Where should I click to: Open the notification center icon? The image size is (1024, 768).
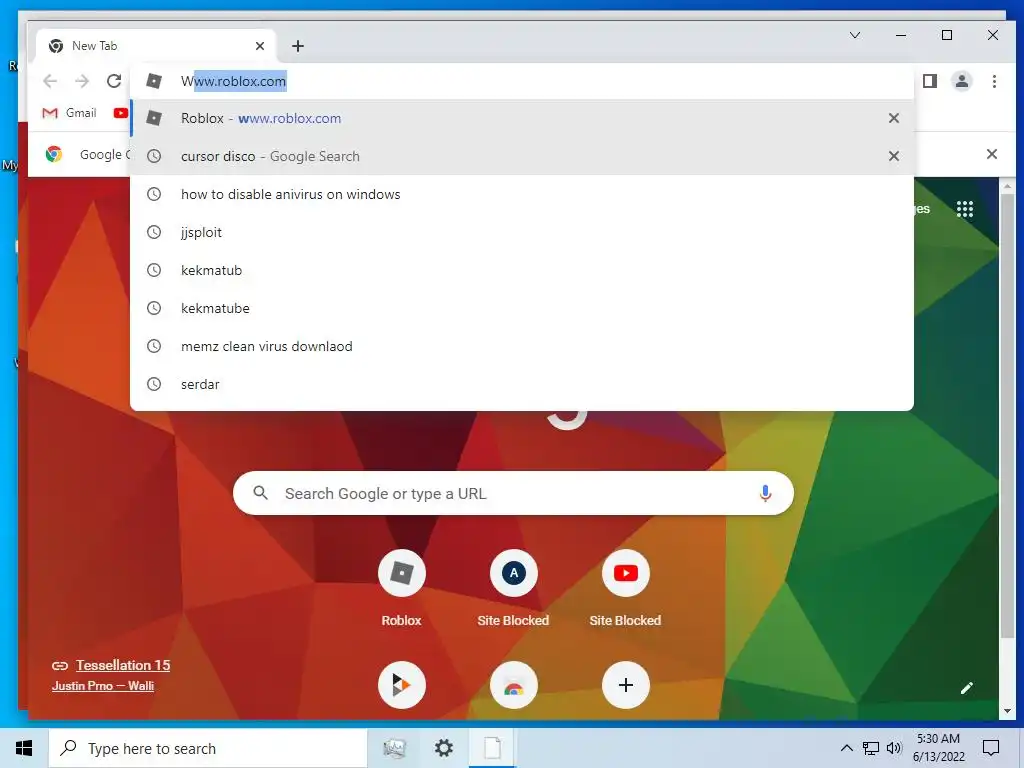(x=991, y=748)
